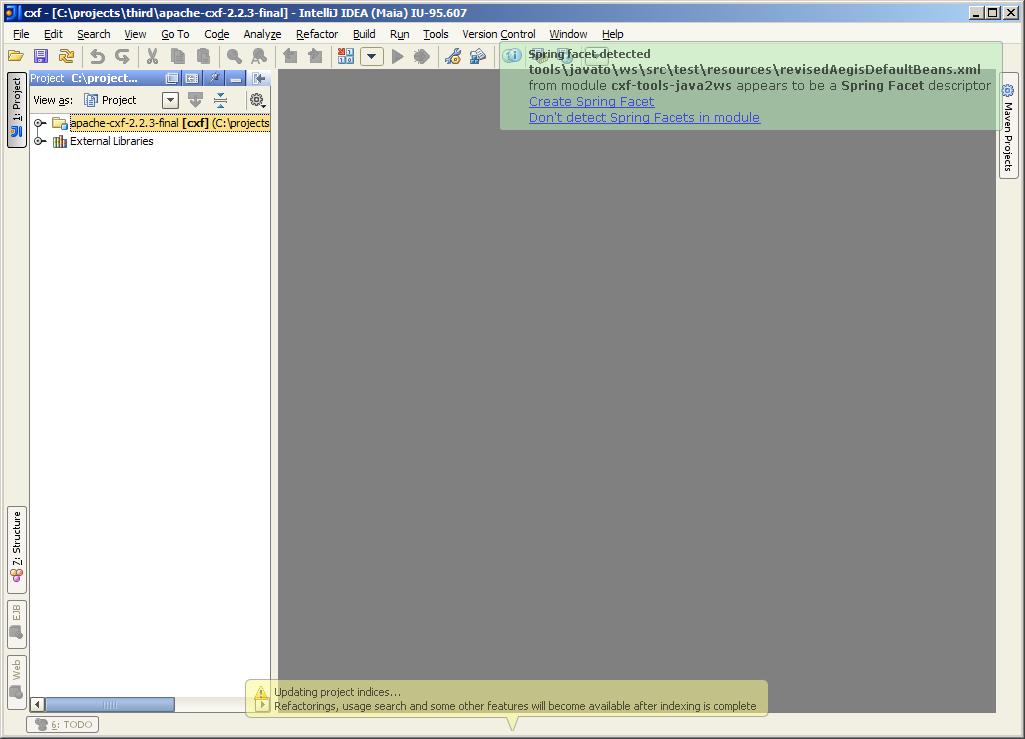Click the Redo arrow icon
Viewport: 1025px width, 739px height.
pos(122,56)
